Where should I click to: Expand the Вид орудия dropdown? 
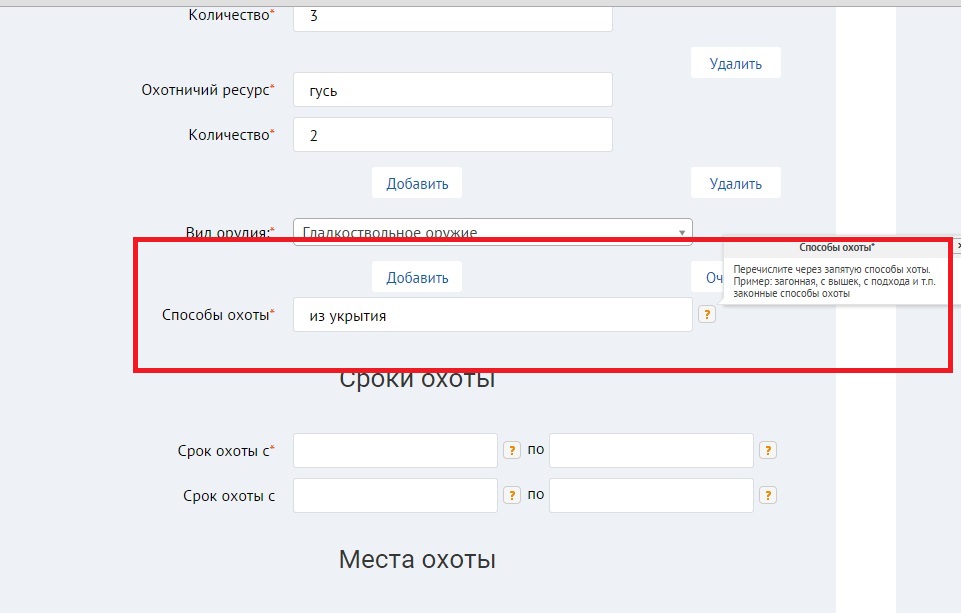coord(683,232)
